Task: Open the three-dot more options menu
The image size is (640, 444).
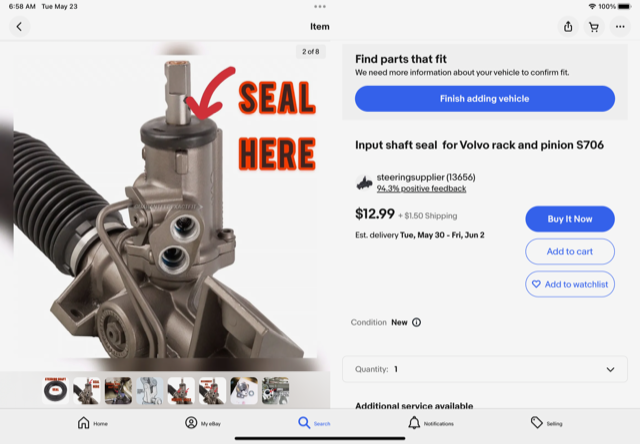Action: pyautogui.click(x=620, y=26)
